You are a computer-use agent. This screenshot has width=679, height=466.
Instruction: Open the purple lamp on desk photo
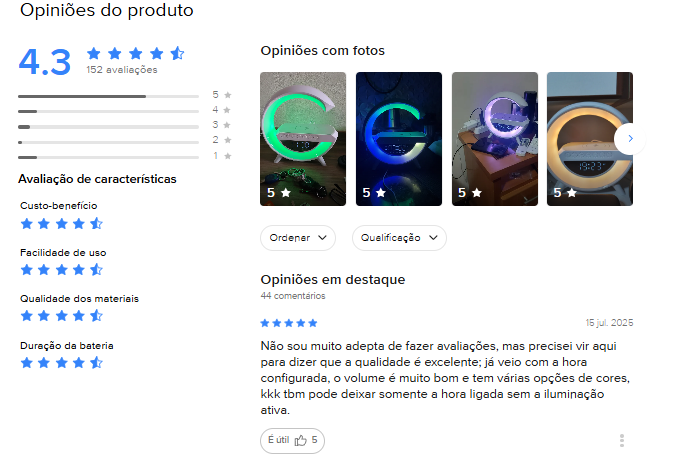tap(495, 139)
